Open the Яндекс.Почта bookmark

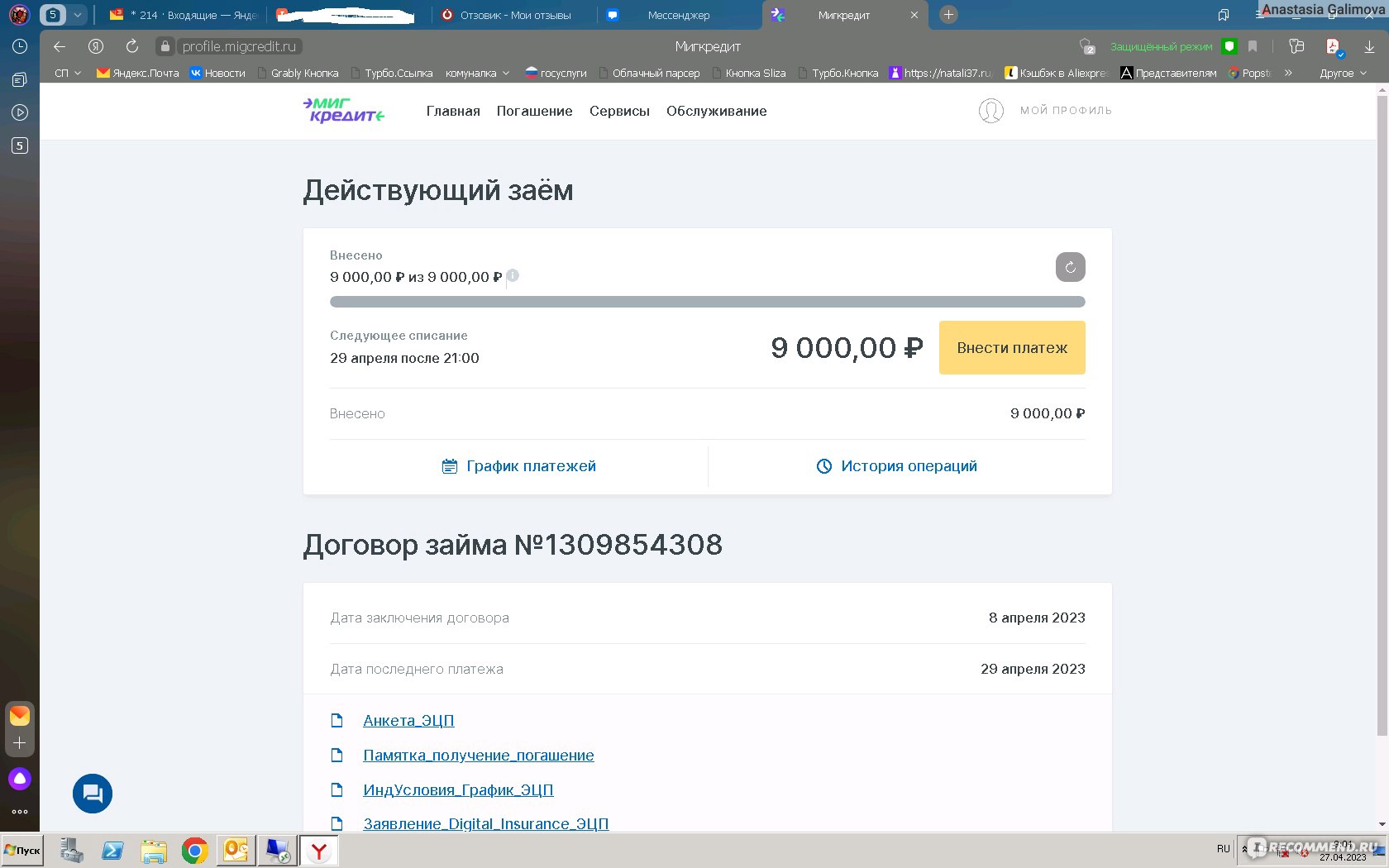tap(137, 73)
